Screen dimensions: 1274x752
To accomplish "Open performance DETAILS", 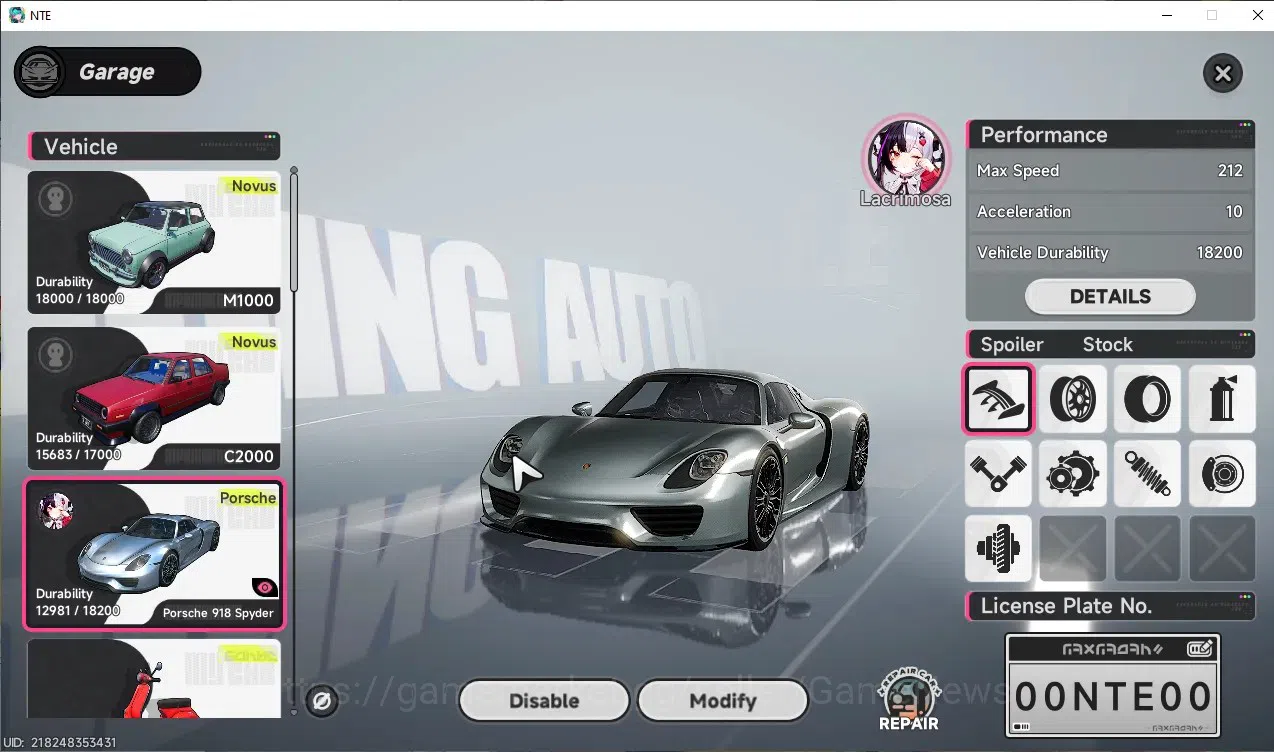I will pos(1110,296).
